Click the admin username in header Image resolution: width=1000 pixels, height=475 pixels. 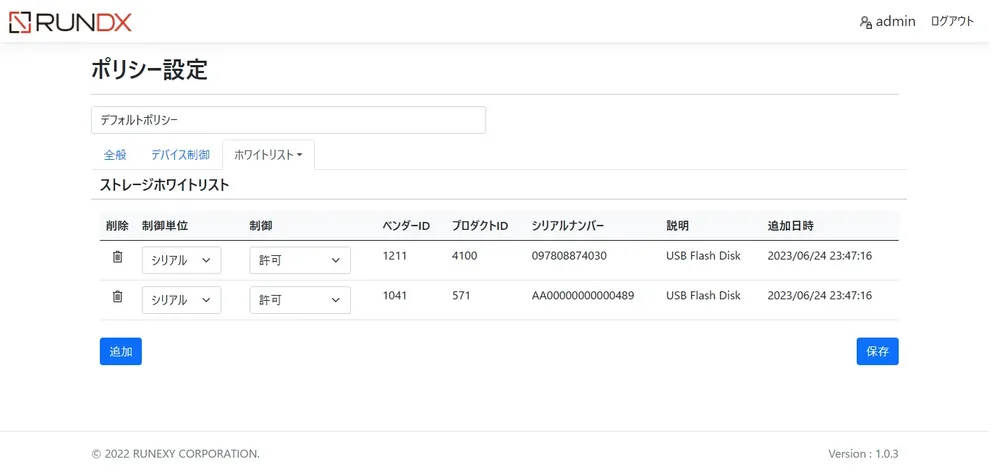[895, 21]
